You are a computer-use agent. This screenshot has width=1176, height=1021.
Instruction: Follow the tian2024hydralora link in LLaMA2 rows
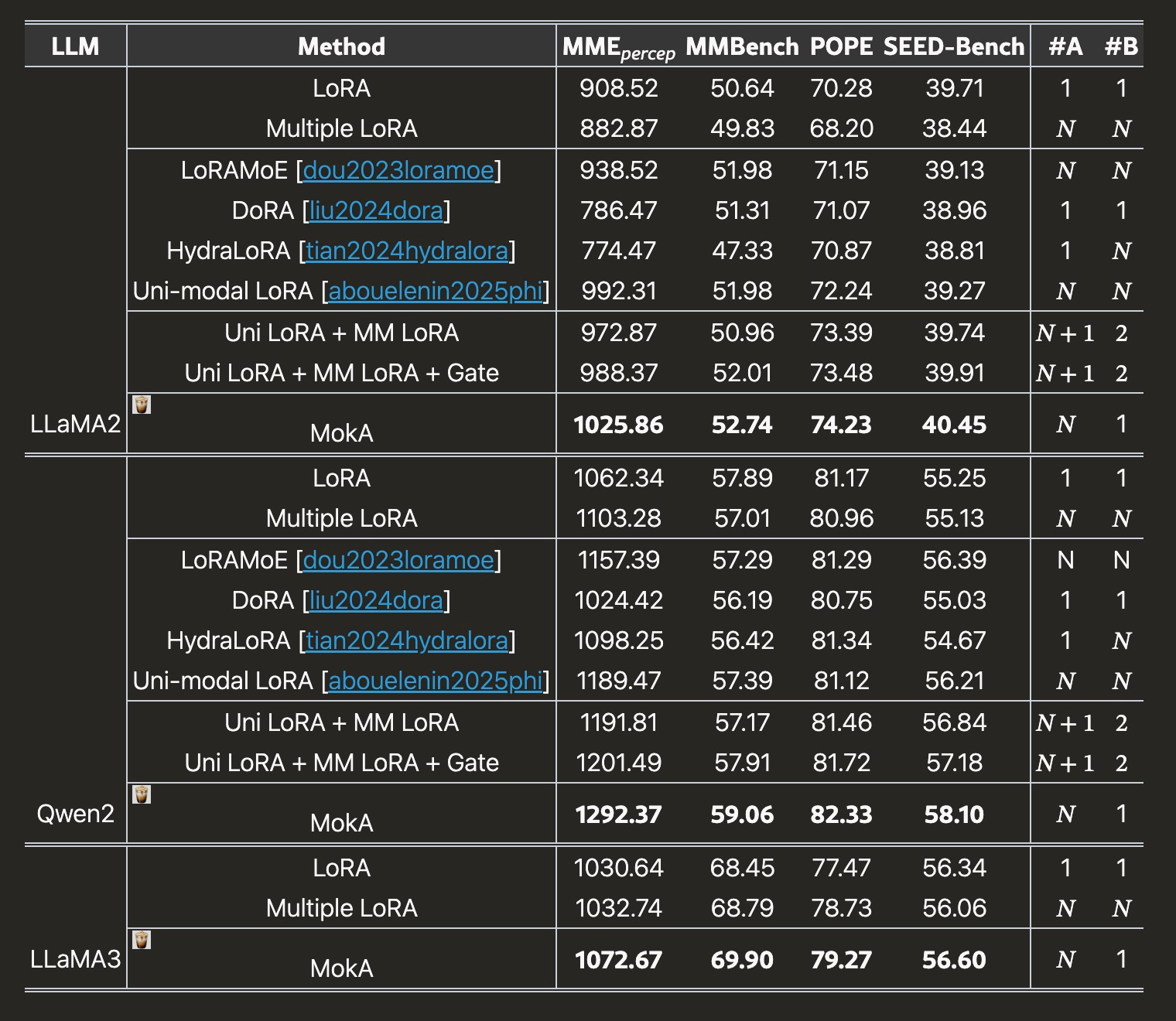point(408,251)
